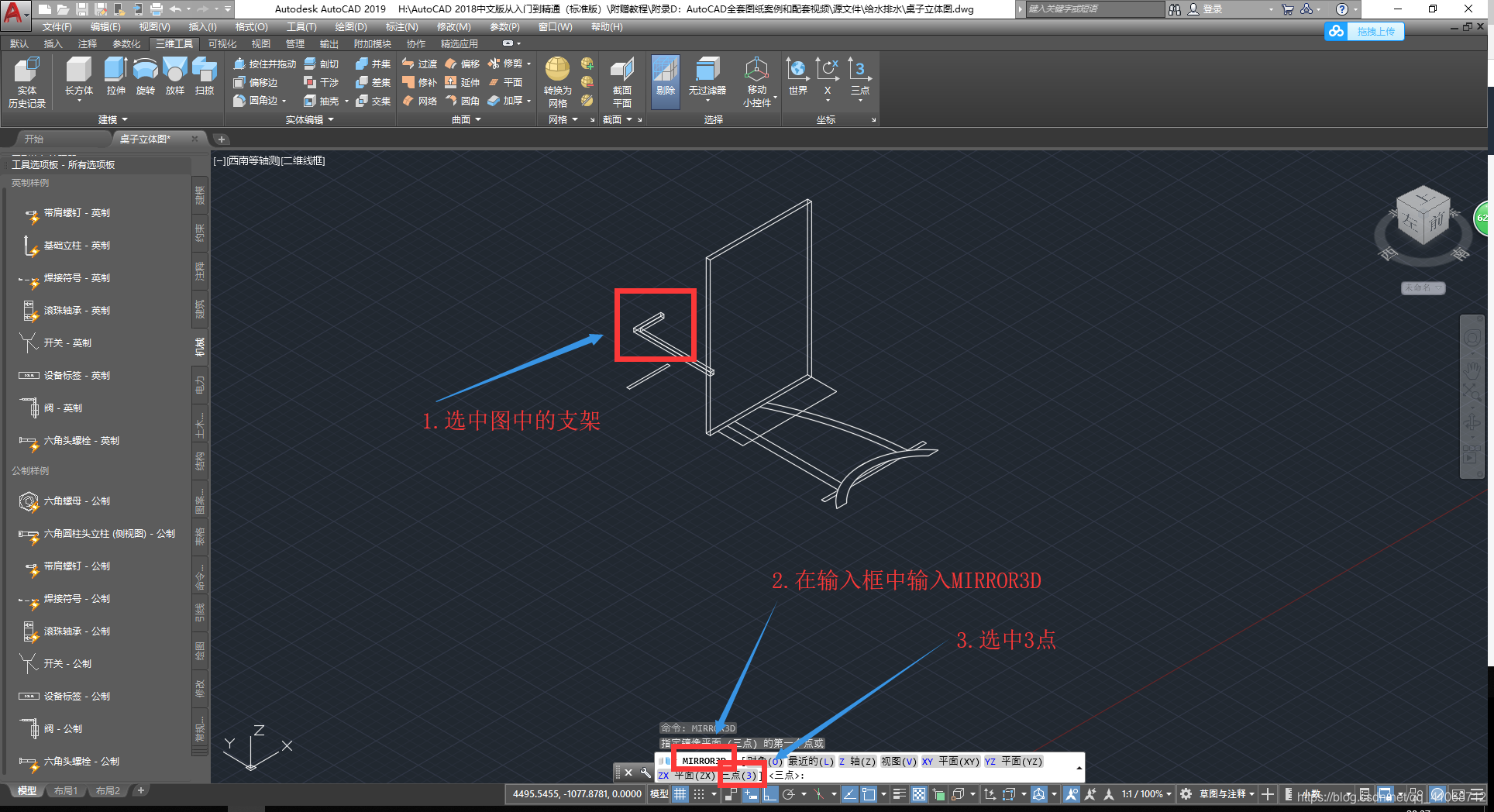Screen dimensions: 1494x812
Task: Select the 最近的(L) command option
Action: [x=811, y=762]
